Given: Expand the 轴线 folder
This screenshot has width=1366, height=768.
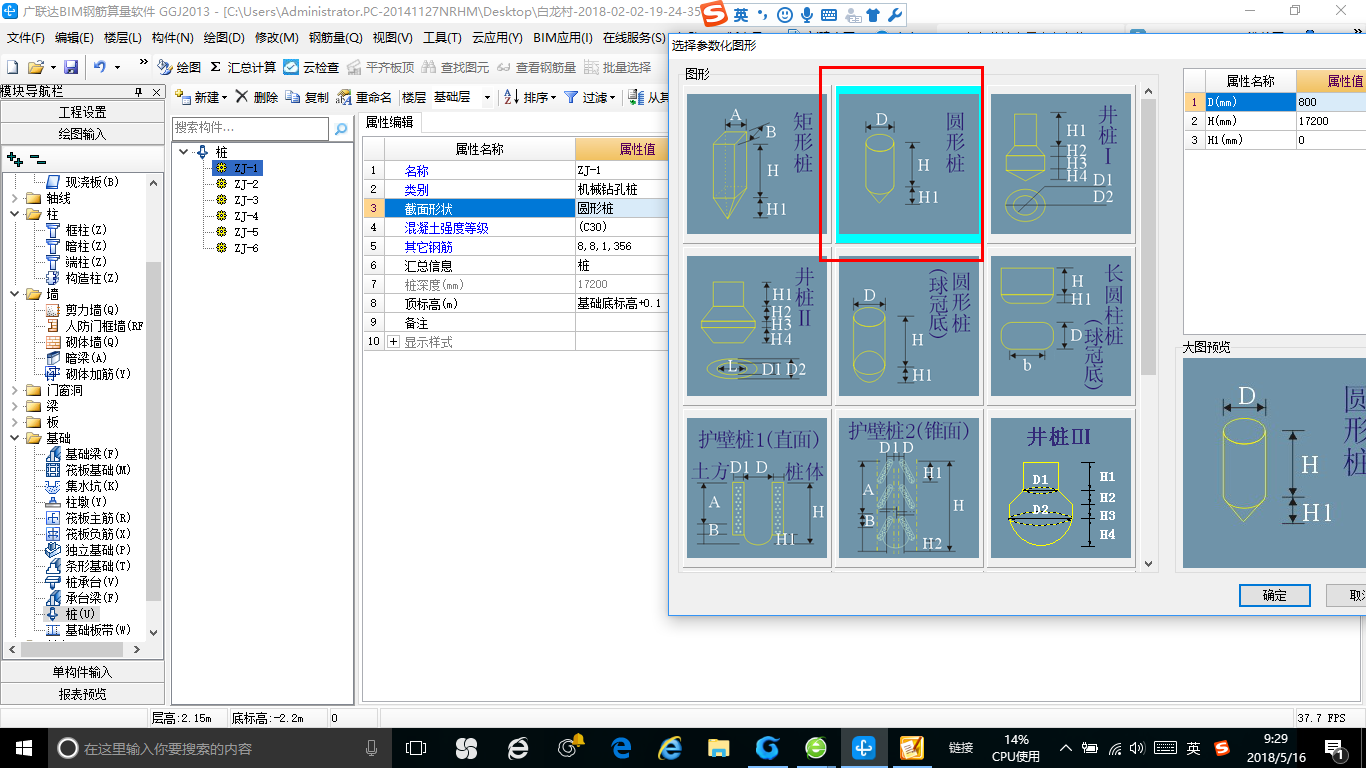Looking at the screenshot, I should coord(14,198).
